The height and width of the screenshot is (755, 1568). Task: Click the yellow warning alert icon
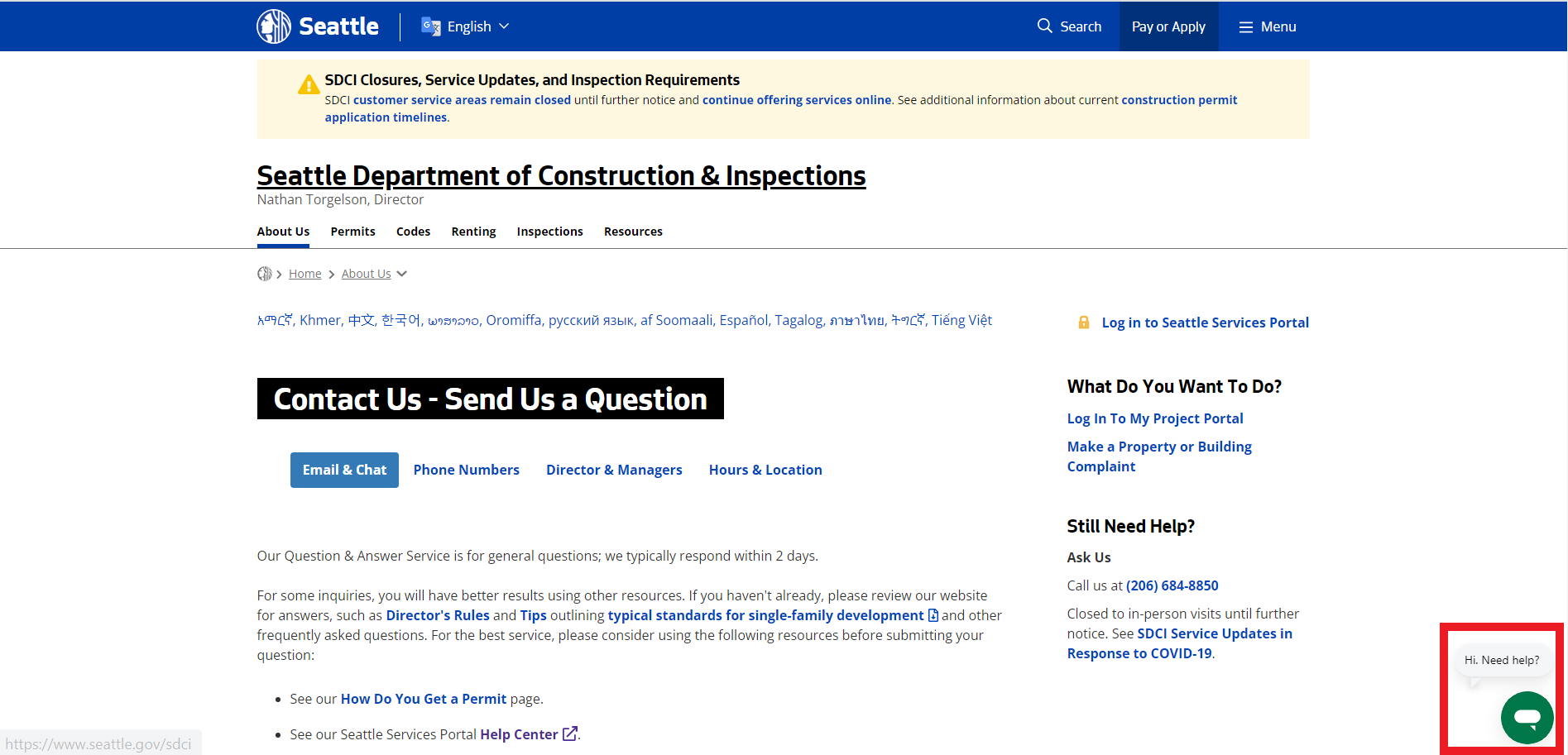(x=309, y=84)
